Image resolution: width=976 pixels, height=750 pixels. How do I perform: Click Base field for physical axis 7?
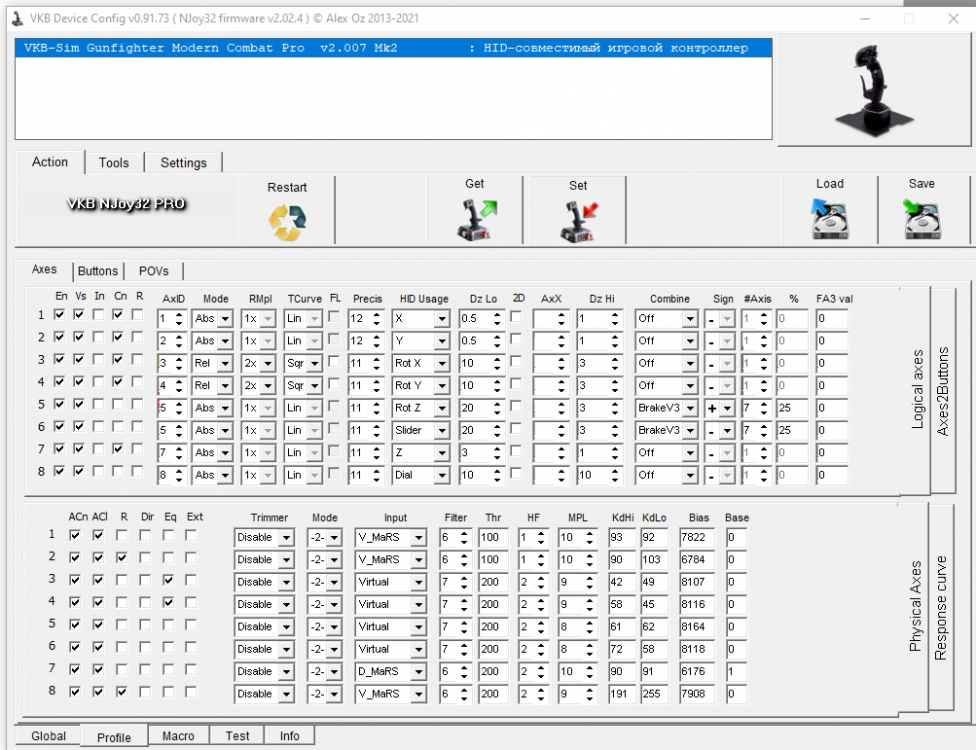point(736,672)
